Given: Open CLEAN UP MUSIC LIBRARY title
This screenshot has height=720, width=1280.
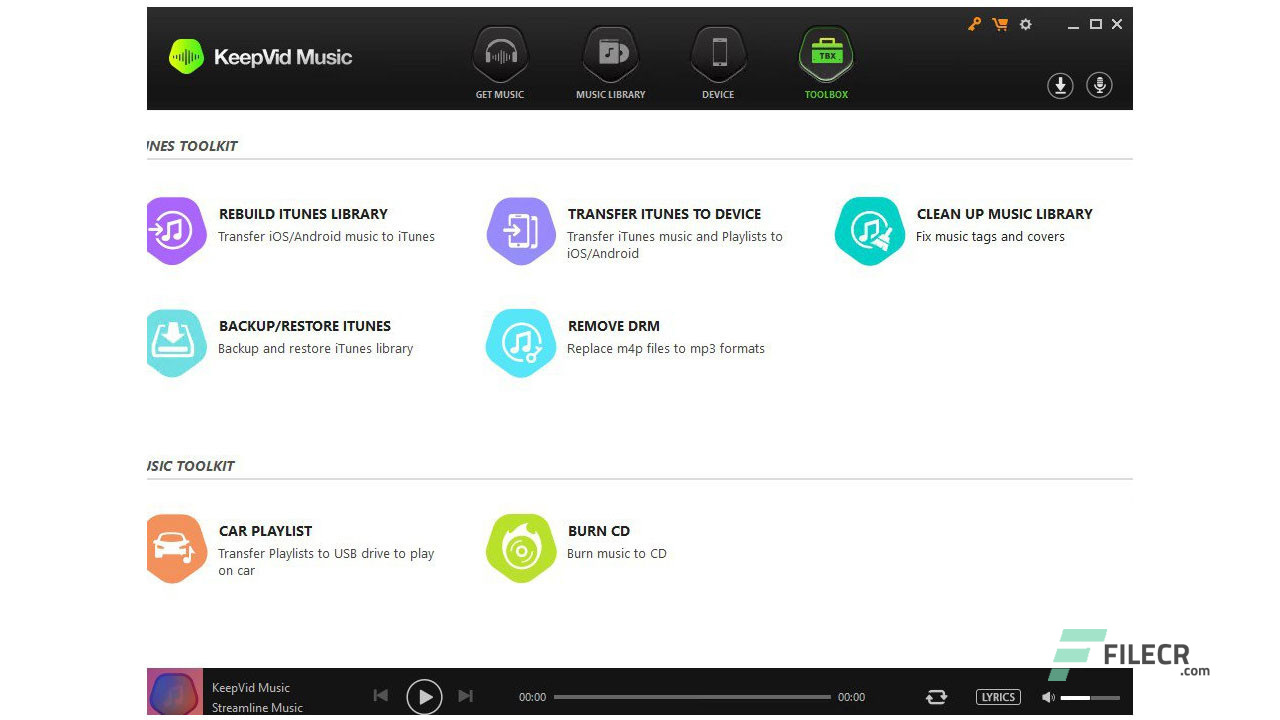Looking at the screenshot, I should (1005, 214).
